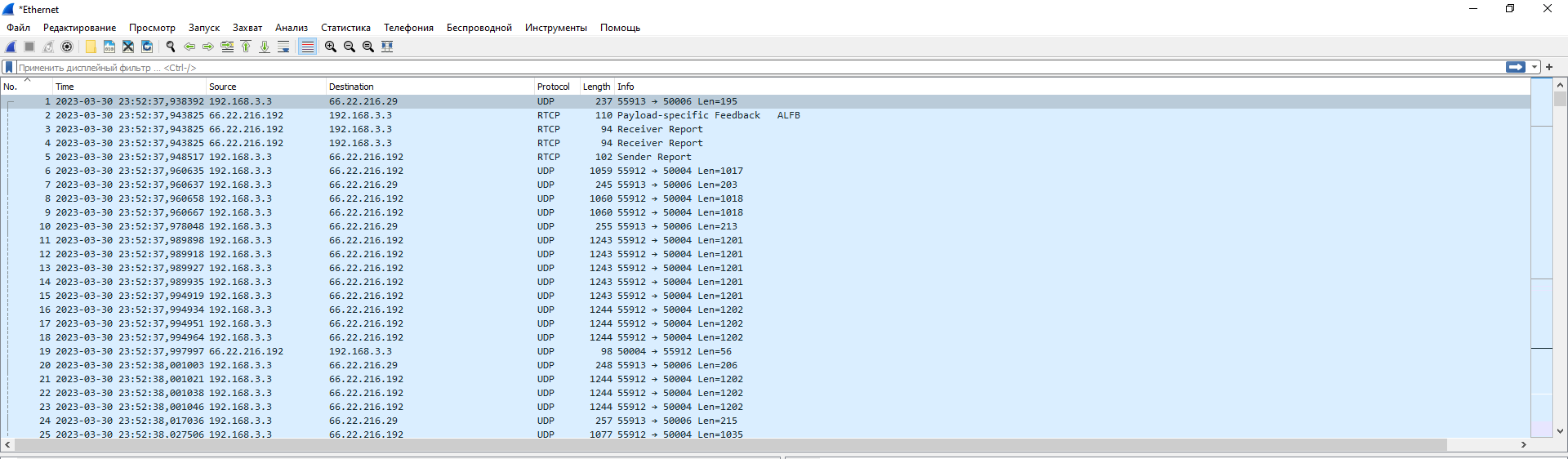Screen dimensions: 1568x459
Task: Open the Захват menu
Action: [x=247, y=28]
